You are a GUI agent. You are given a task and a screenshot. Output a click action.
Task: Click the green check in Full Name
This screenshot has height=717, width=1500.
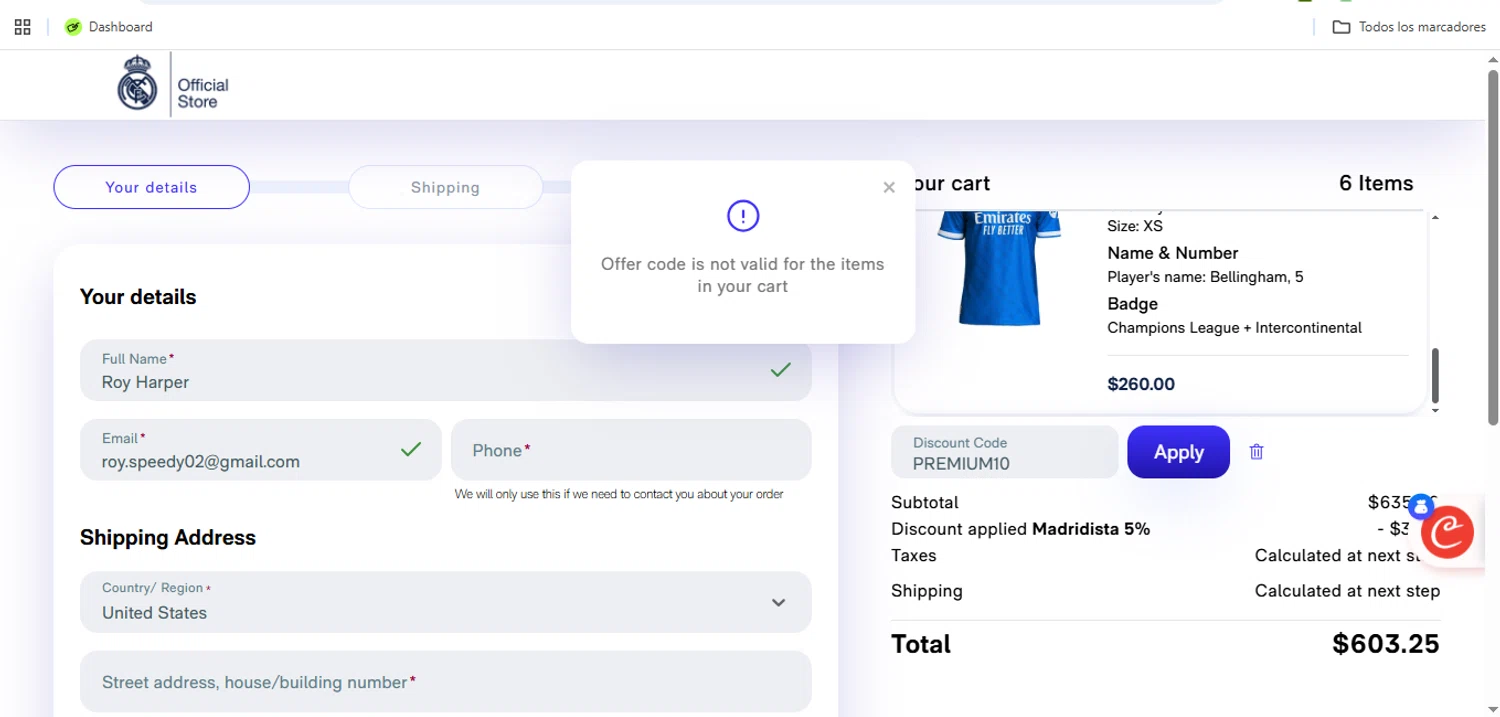(781, 370)
